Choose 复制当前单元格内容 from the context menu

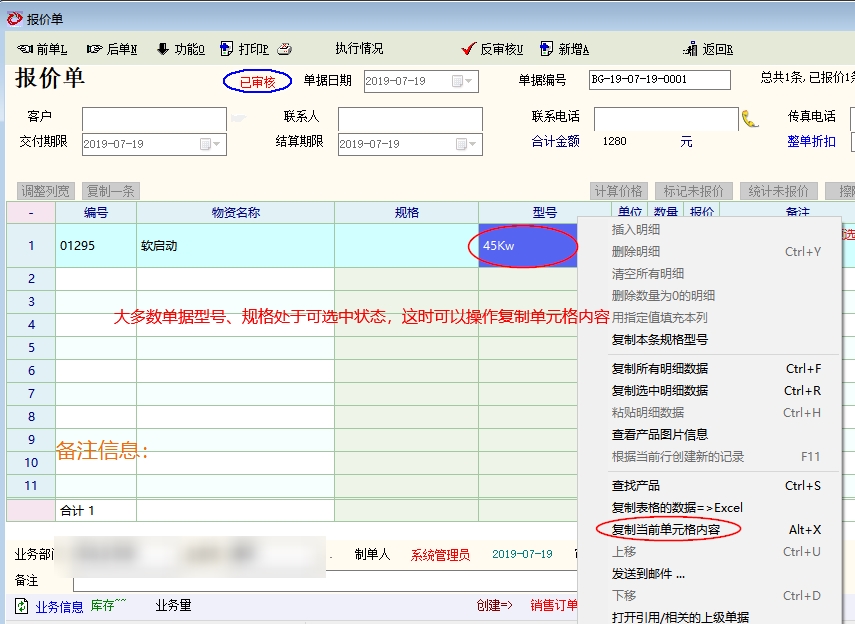coord(666,529)
